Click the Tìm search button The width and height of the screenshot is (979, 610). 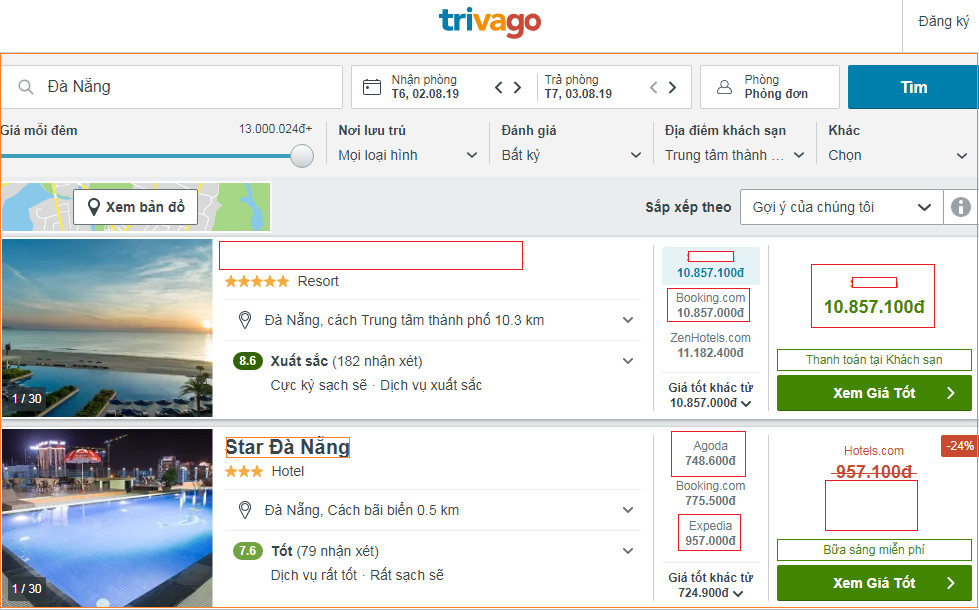click(x=913, y=87)
